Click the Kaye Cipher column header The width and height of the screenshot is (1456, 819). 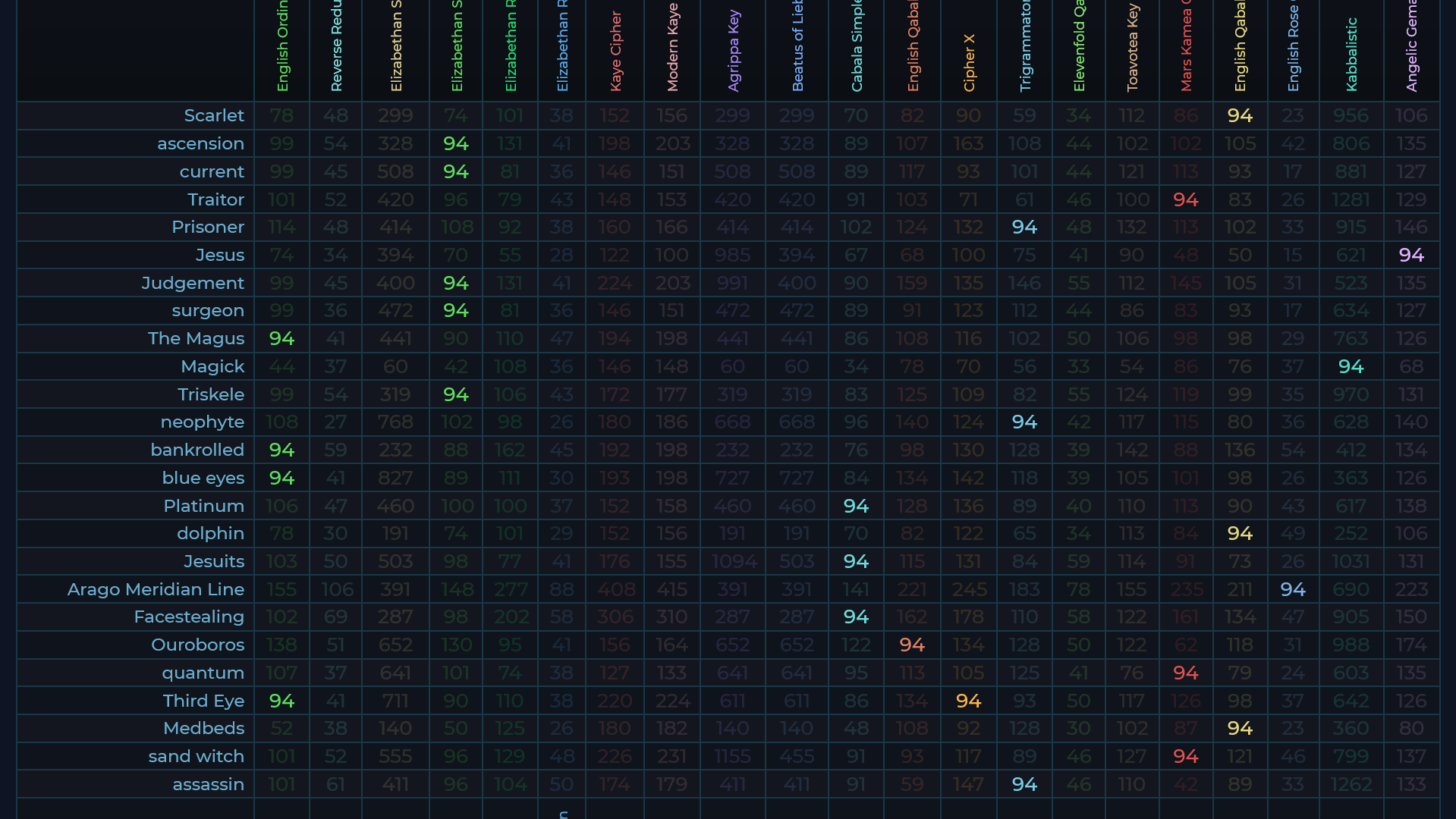coord(615,52)
